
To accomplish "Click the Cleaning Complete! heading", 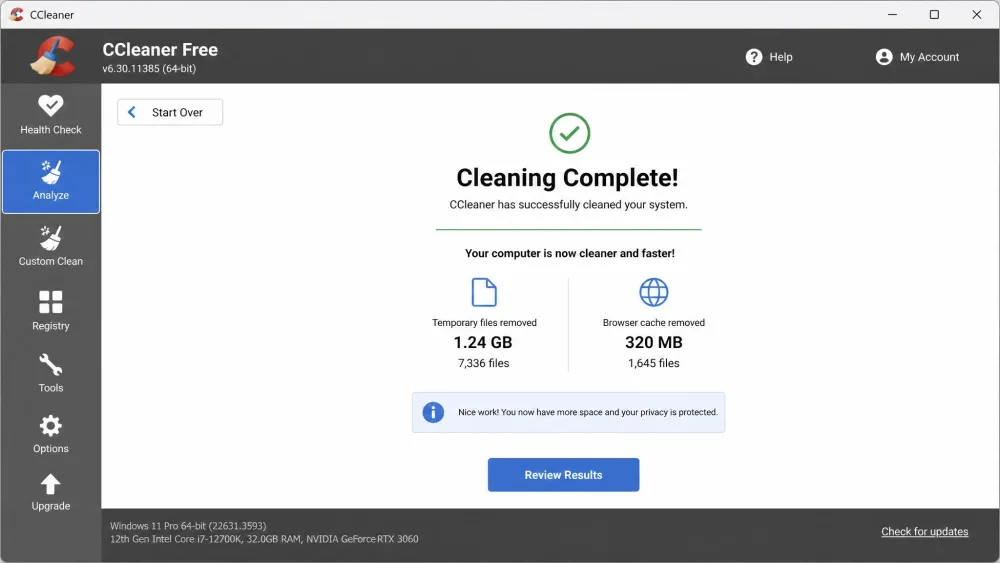I will click(568, 177).
